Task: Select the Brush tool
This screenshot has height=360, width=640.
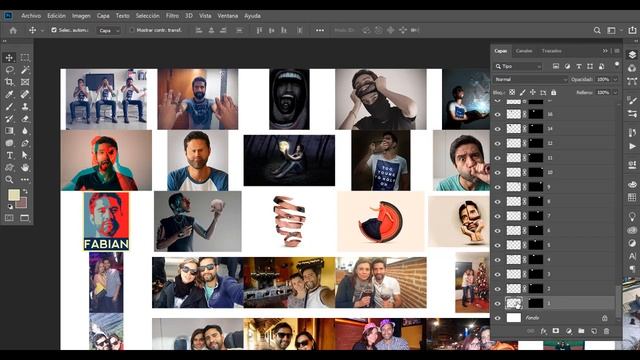Action: coord(9,107)
